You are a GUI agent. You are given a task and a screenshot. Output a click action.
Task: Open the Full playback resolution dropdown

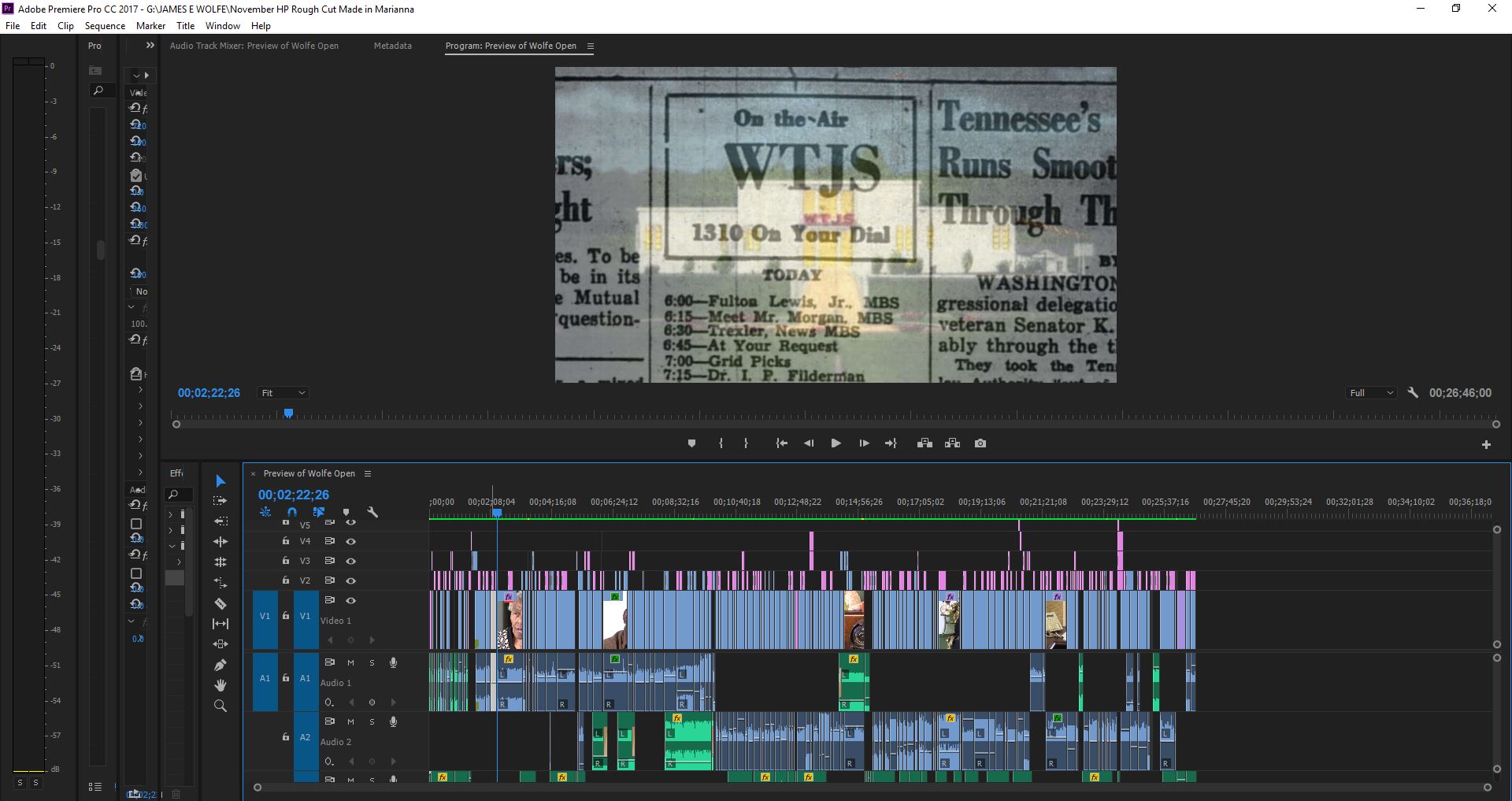[x=1371, y=393]
